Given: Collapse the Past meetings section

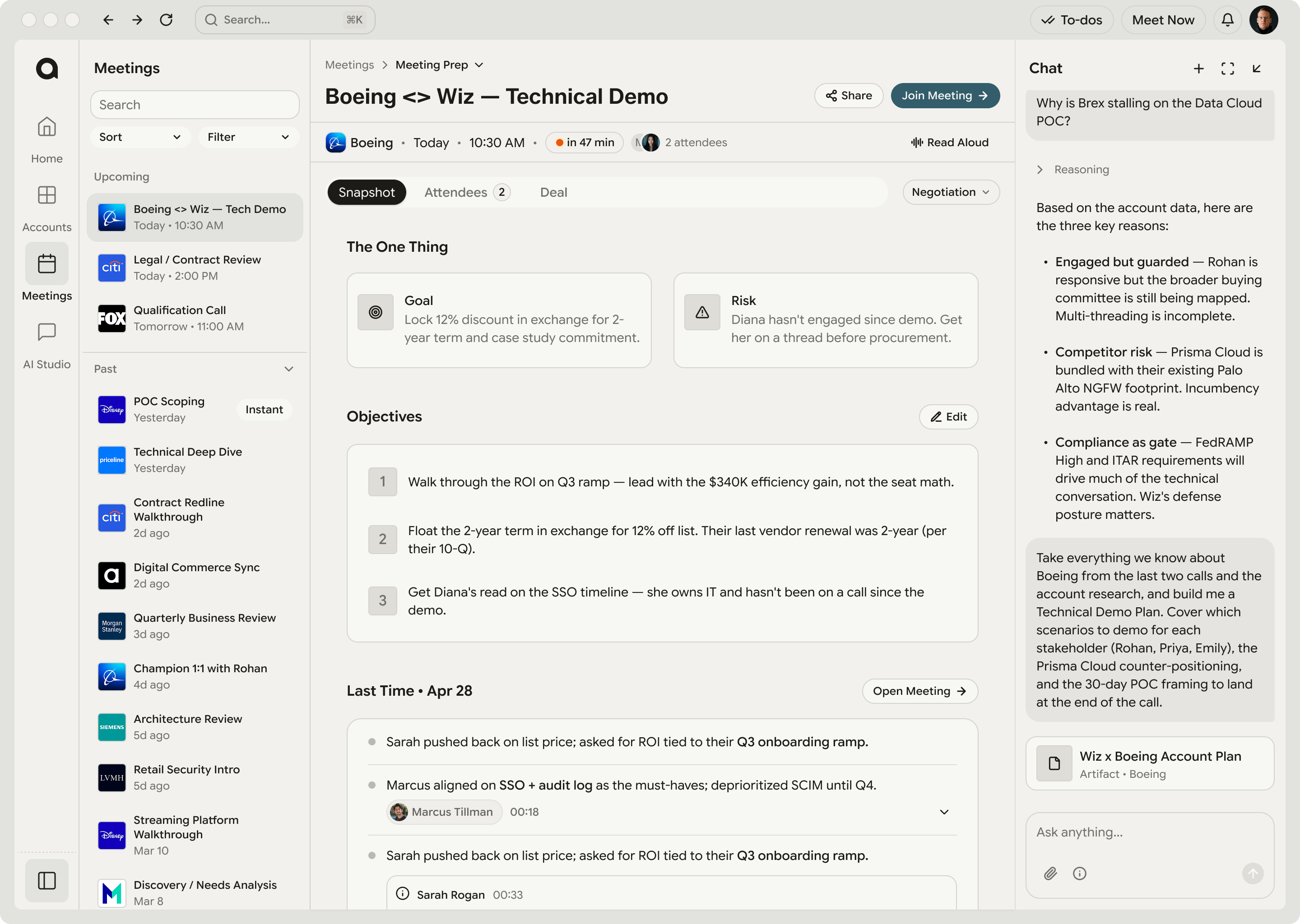Looking at the screenshot, I should tap(289, 369).
